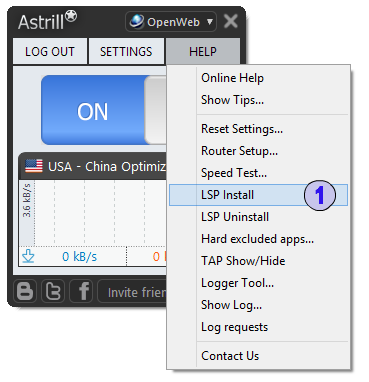Choose Log requests menu entry

pos(258,327)
